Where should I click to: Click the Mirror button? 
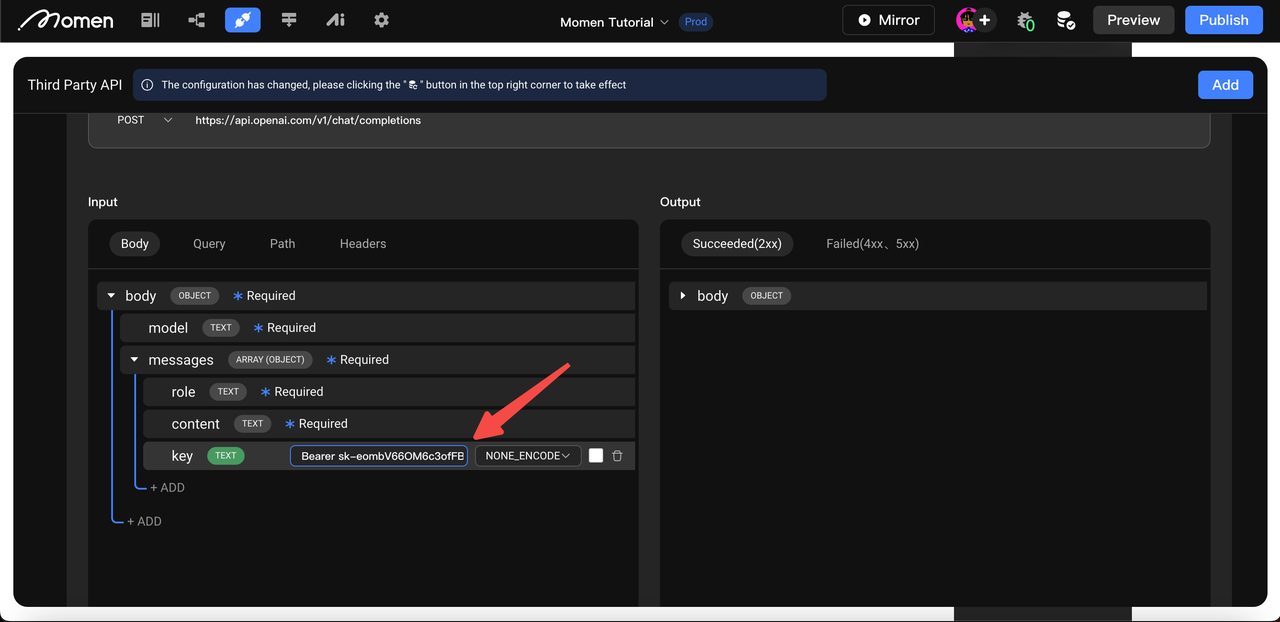tap(888, 20)
